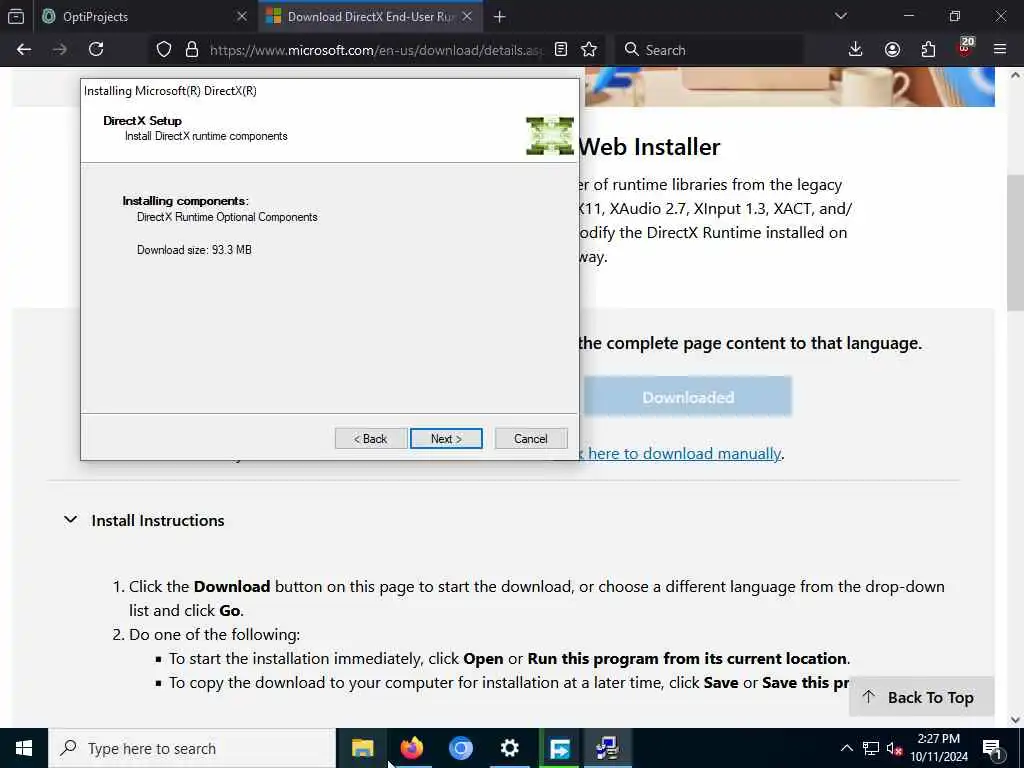
Task: Click the site security padlock icon
Action: tap(191, 50)
